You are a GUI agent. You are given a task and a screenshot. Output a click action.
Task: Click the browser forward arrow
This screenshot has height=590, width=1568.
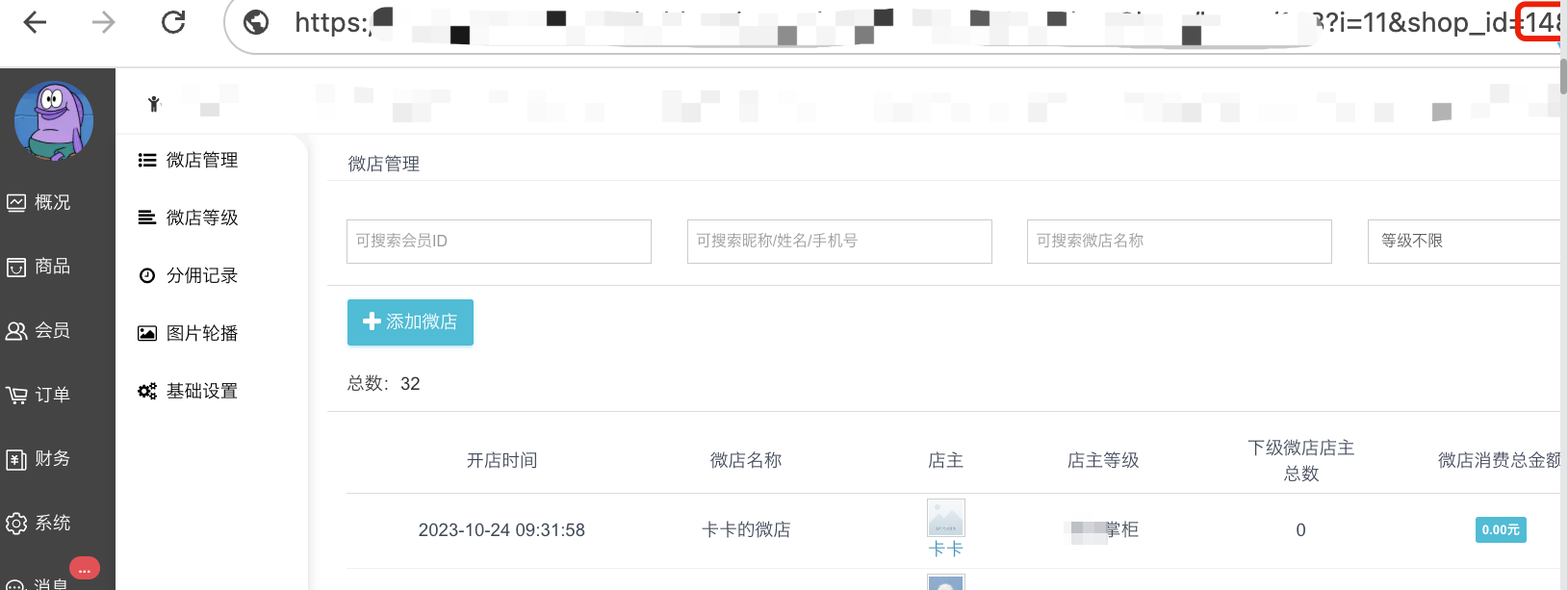click(x=103, y=22)
